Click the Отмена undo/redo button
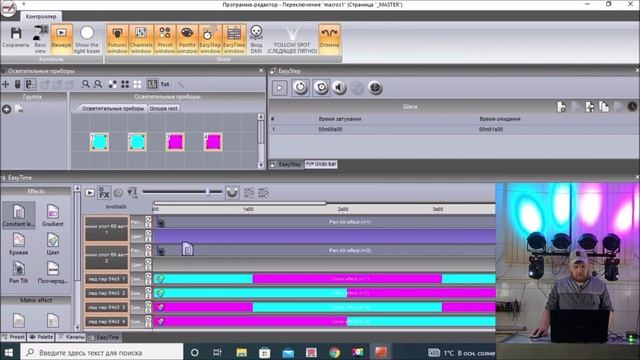This screenshot has height=360, width=640. click(329, 38)
